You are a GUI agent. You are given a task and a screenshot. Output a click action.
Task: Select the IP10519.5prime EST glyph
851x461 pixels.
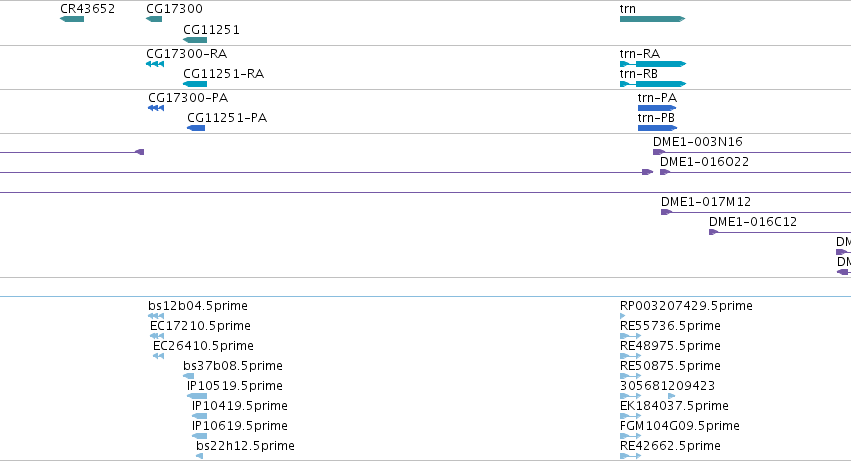click(196, 396)
